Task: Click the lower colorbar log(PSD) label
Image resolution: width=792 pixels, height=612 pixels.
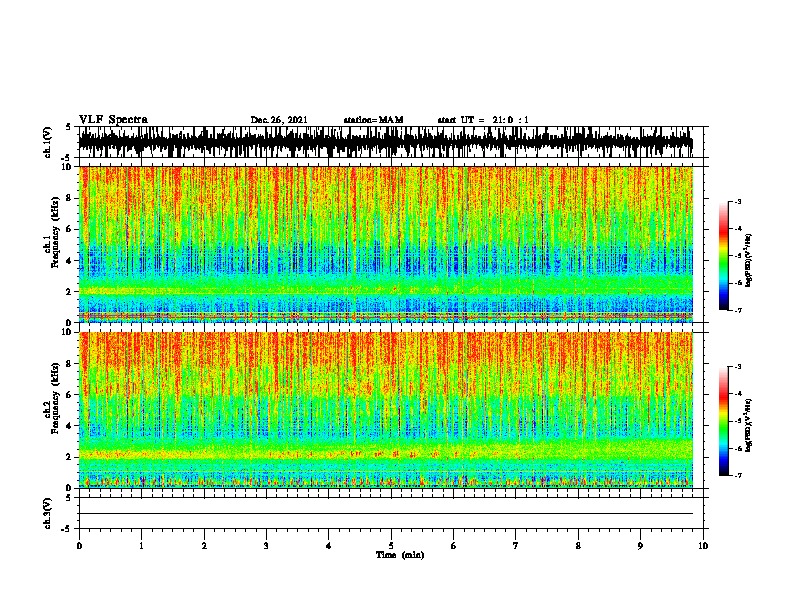Action: (x=749, y=425)
